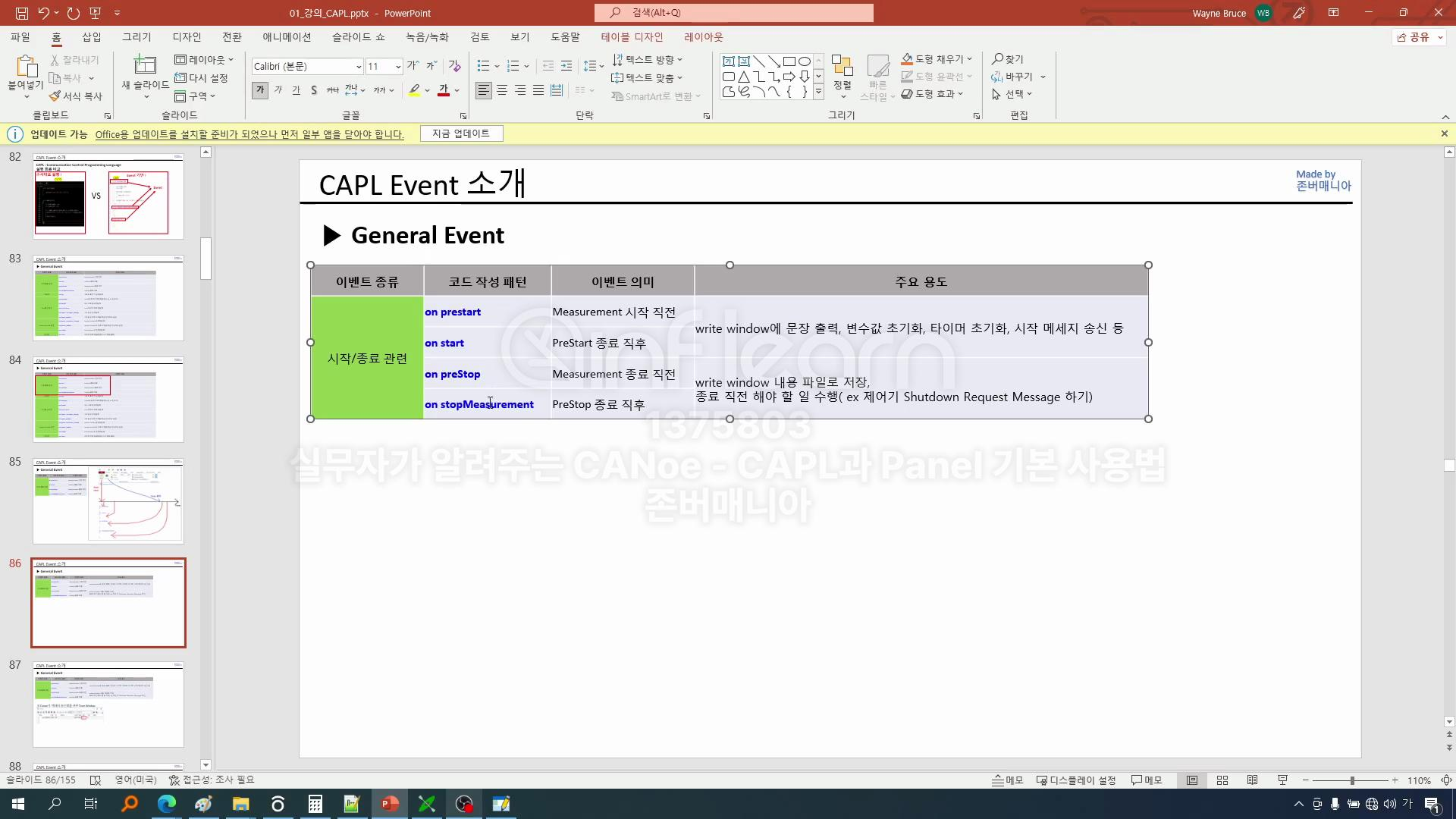Click the increase indent icon
This screenshot has height=819, width=1456.
pos(566,66)
